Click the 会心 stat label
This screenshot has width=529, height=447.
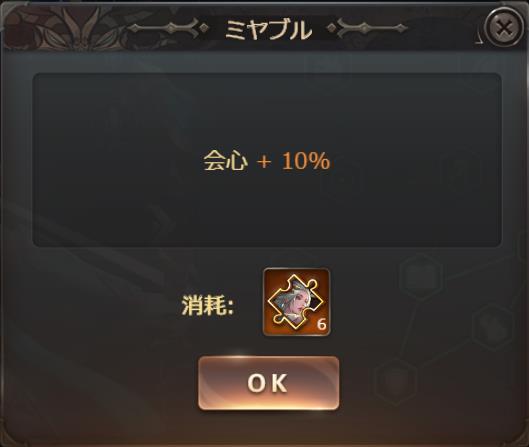point(225,161)
